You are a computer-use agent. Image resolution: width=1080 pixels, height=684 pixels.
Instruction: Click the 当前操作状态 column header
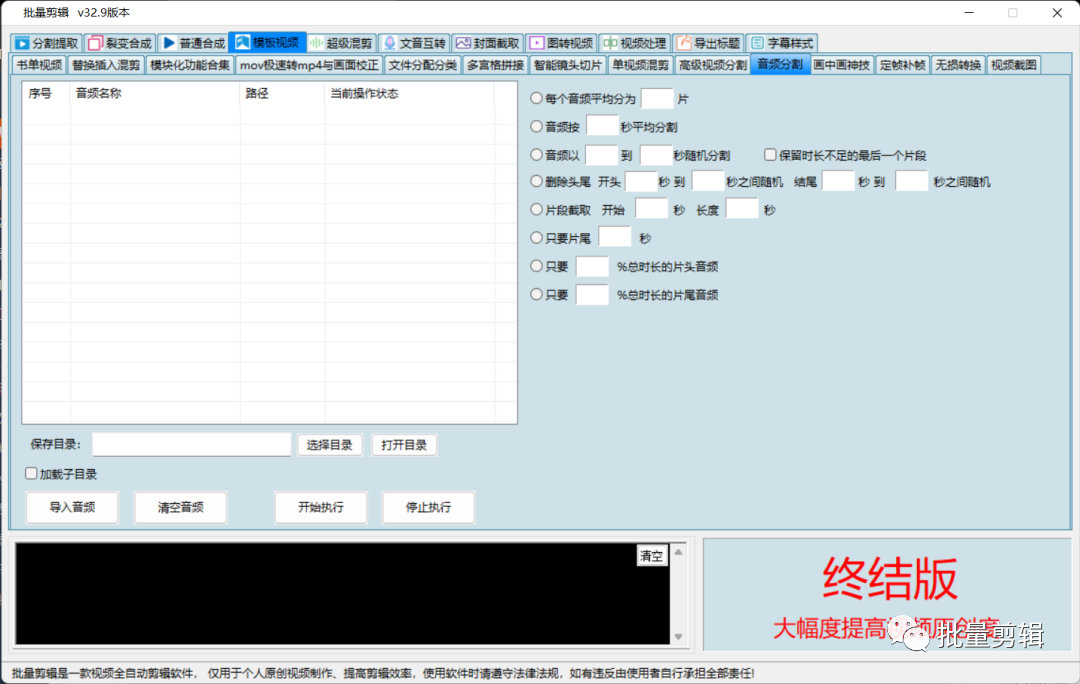point(409,94)
